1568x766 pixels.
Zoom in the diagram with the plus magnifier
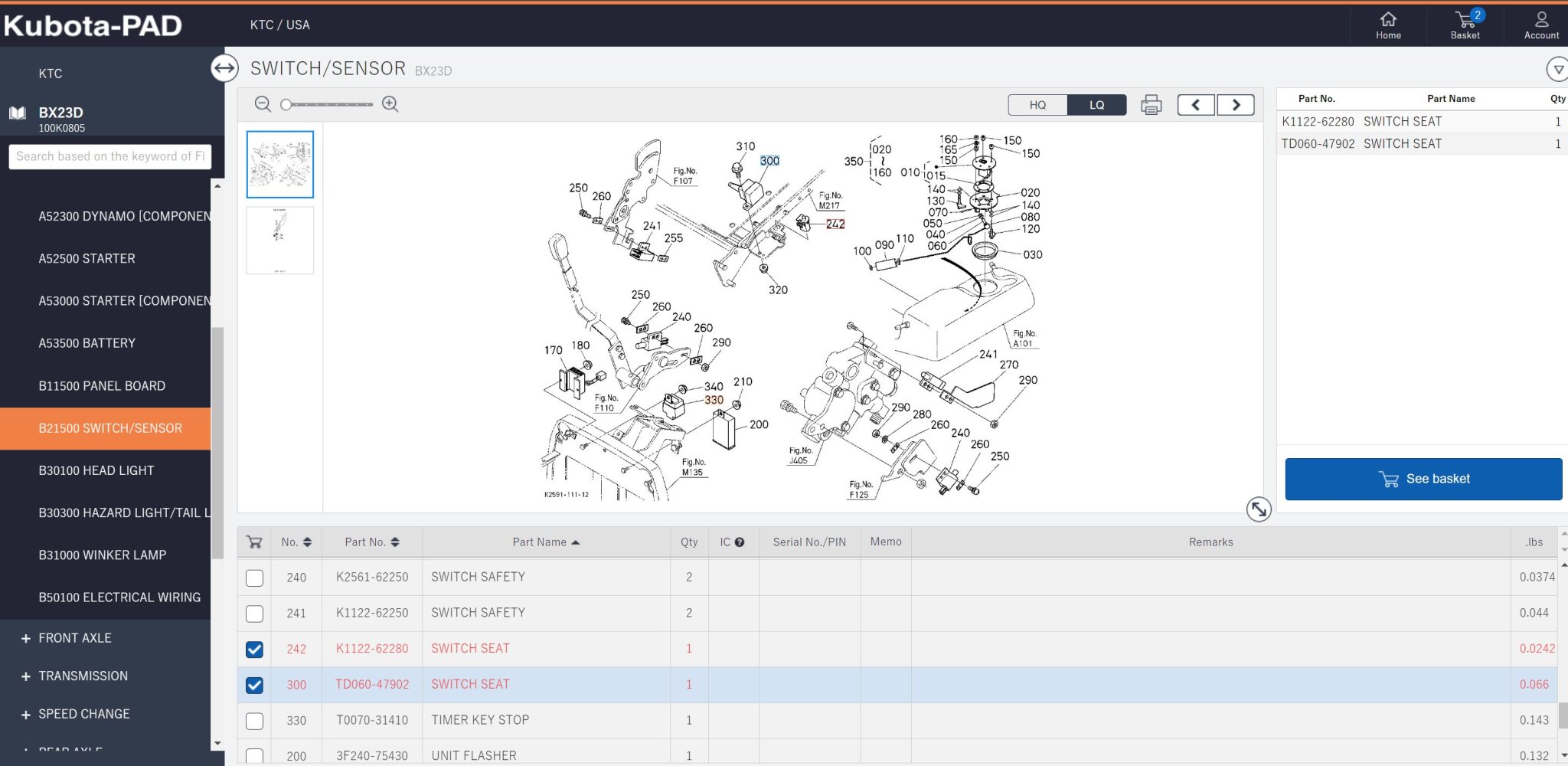point(390,104)
